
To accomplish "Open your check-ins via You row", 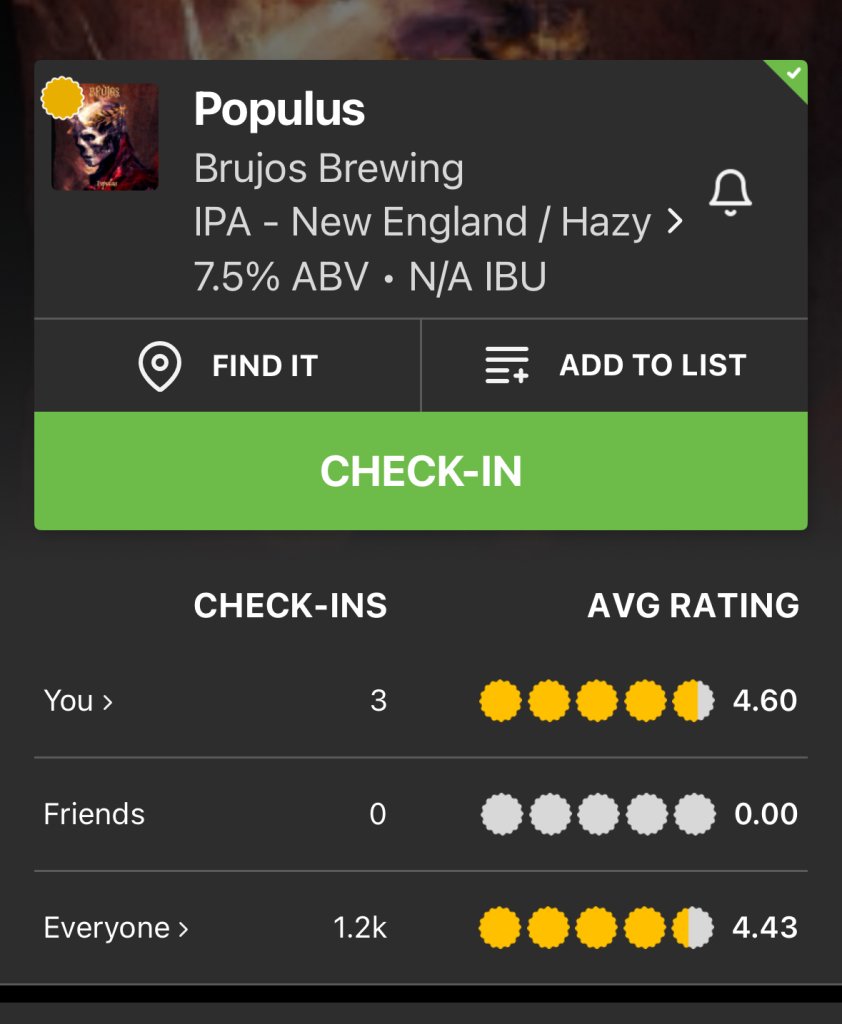I will (78, 701).
